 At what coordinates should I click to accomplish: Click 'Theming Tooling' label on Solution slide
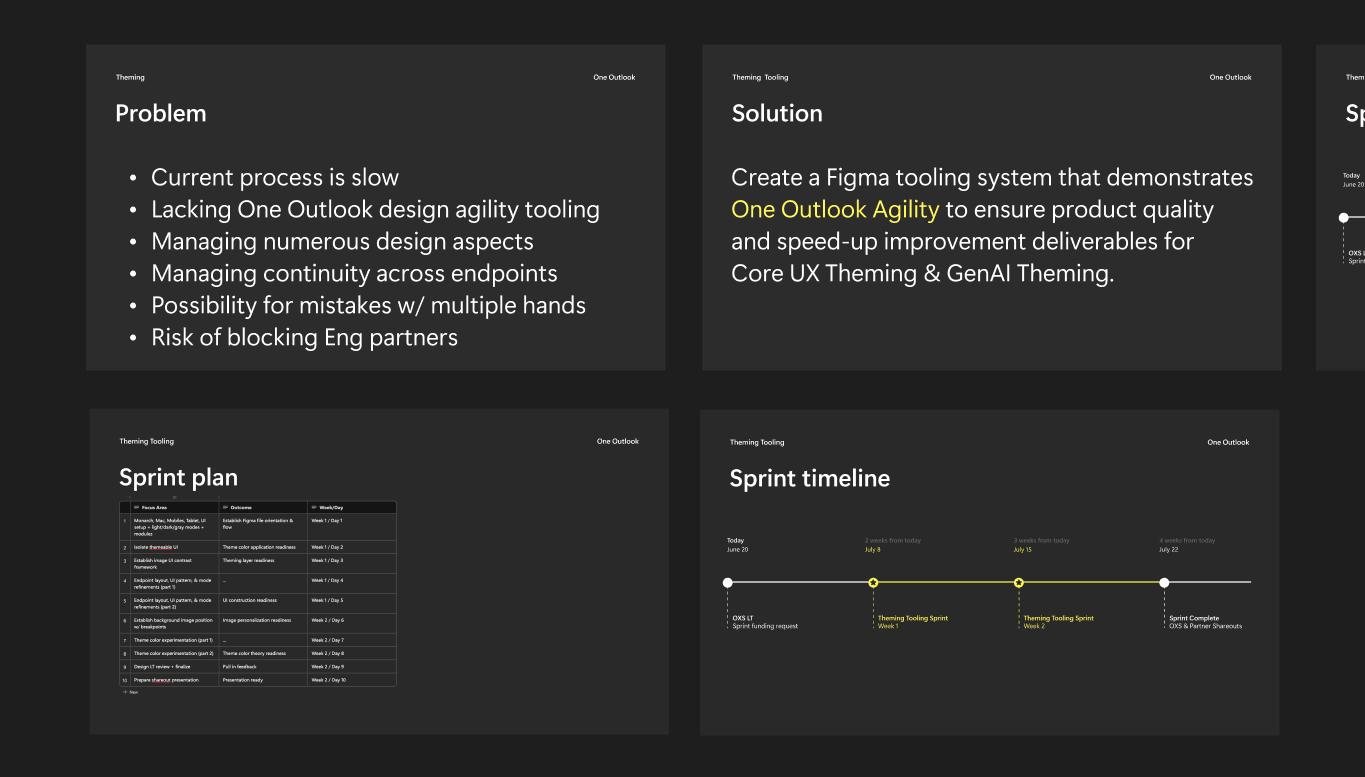(x=760, y=77)
